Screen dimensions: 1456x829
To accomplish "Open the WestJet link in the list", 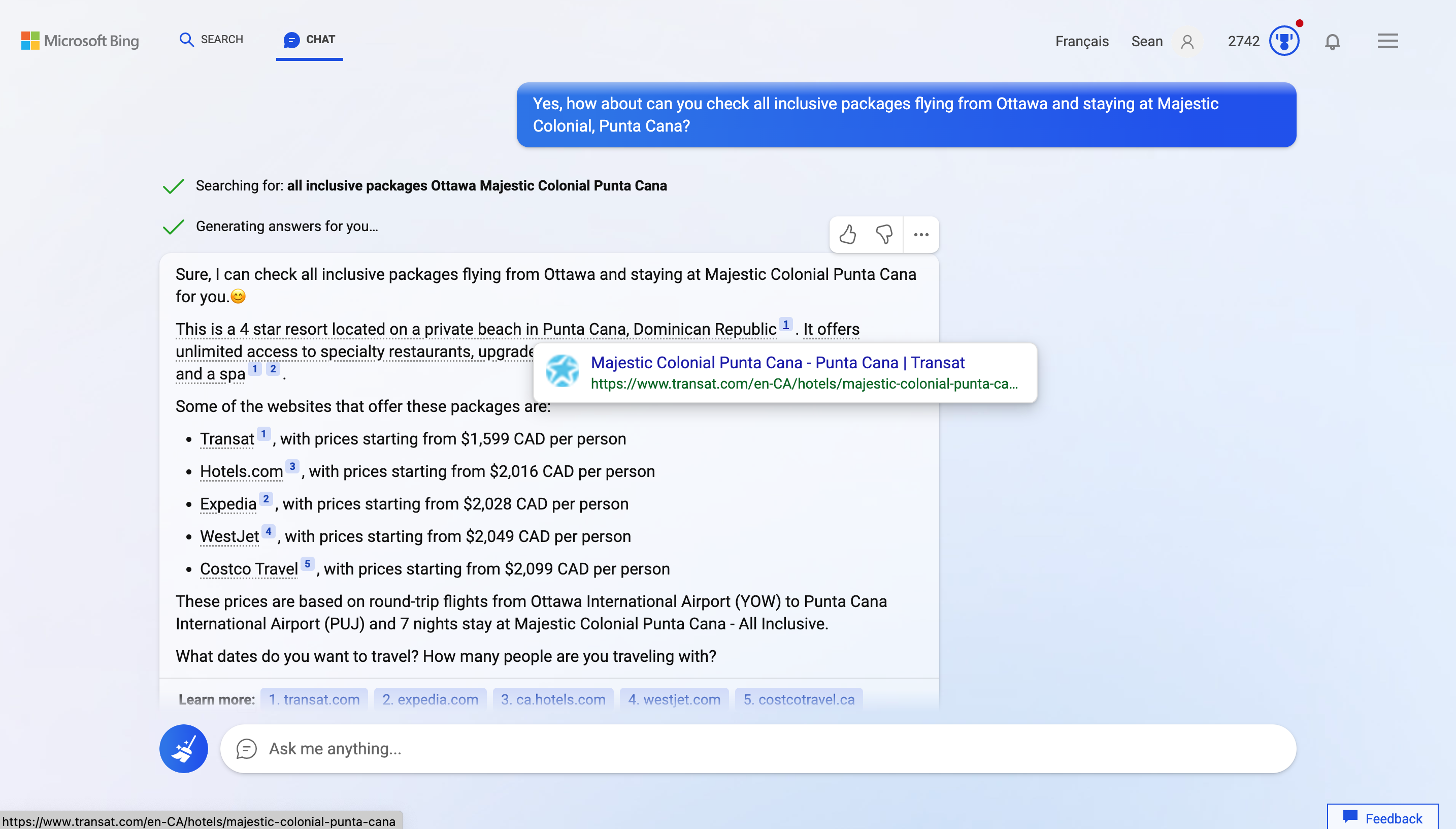I will pos(229,536).
